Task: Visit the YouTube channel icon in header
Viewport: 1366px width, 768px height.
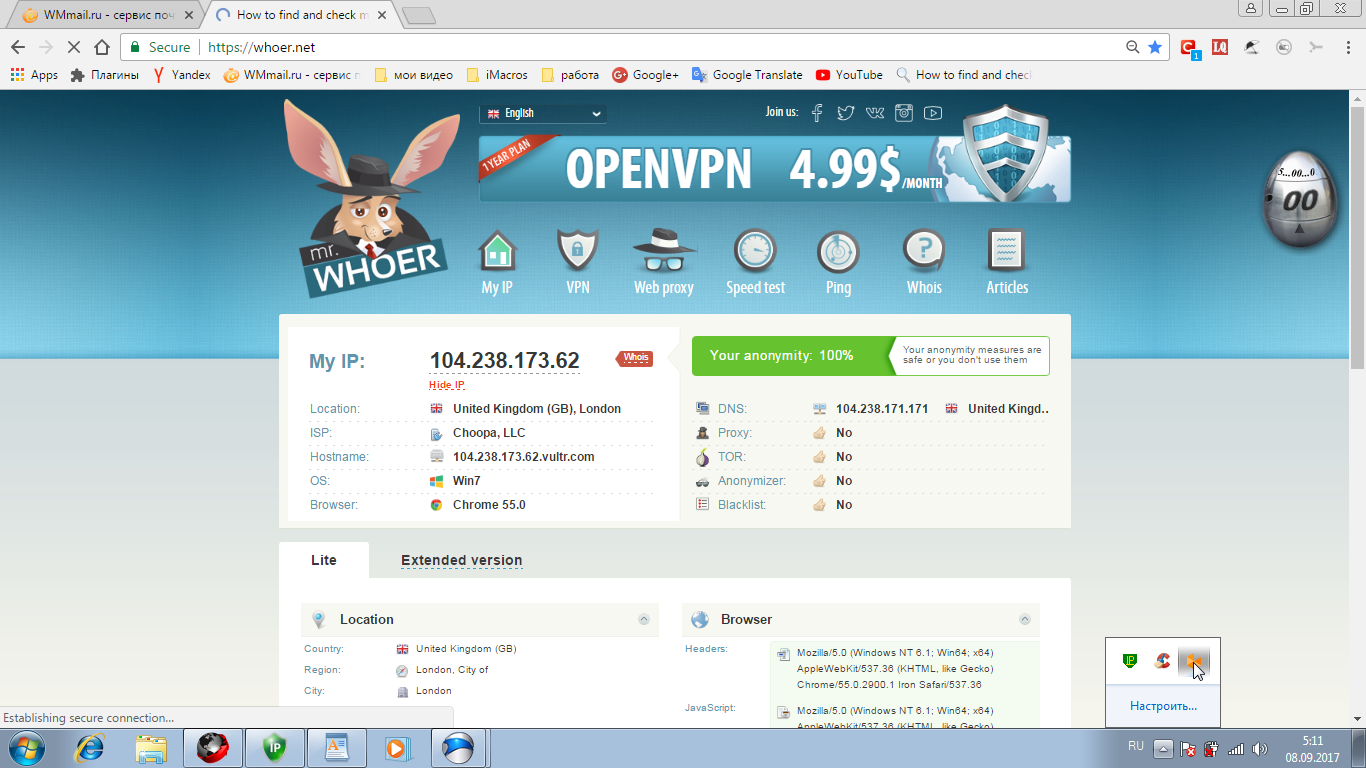Action: pos(933,113)
